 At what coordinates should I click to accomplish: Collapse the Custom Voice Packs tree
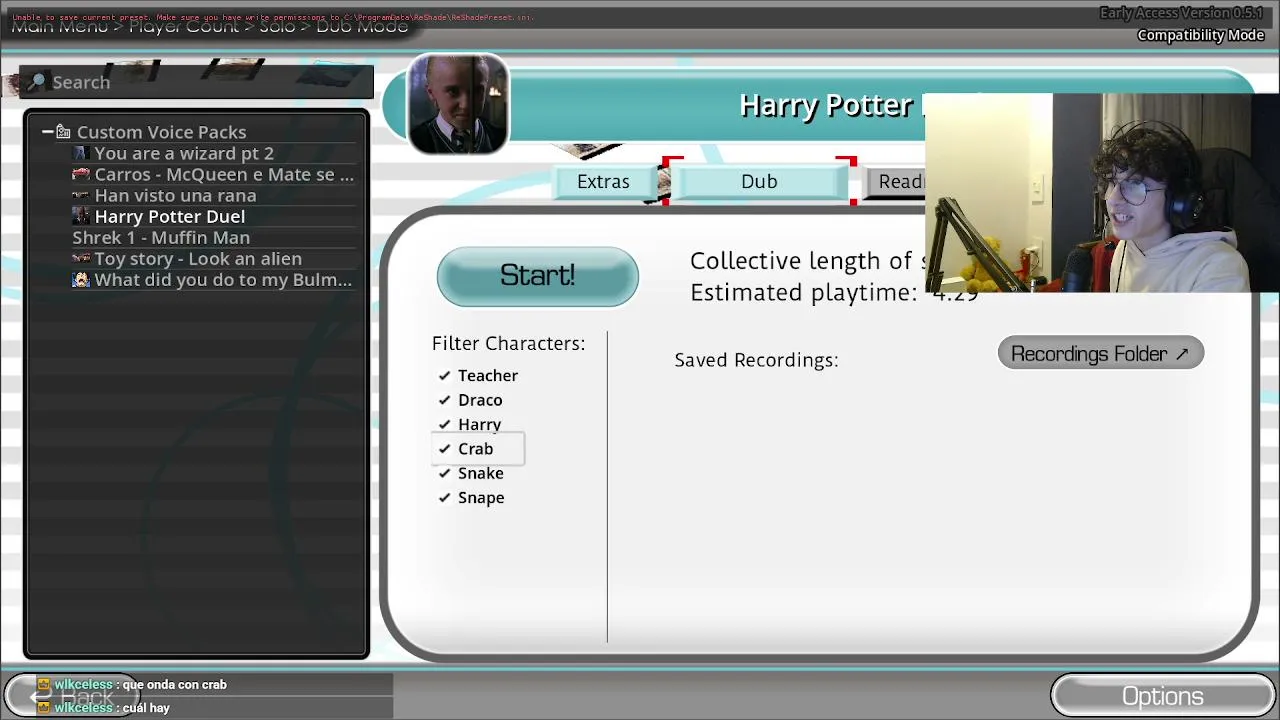[47, 132]
